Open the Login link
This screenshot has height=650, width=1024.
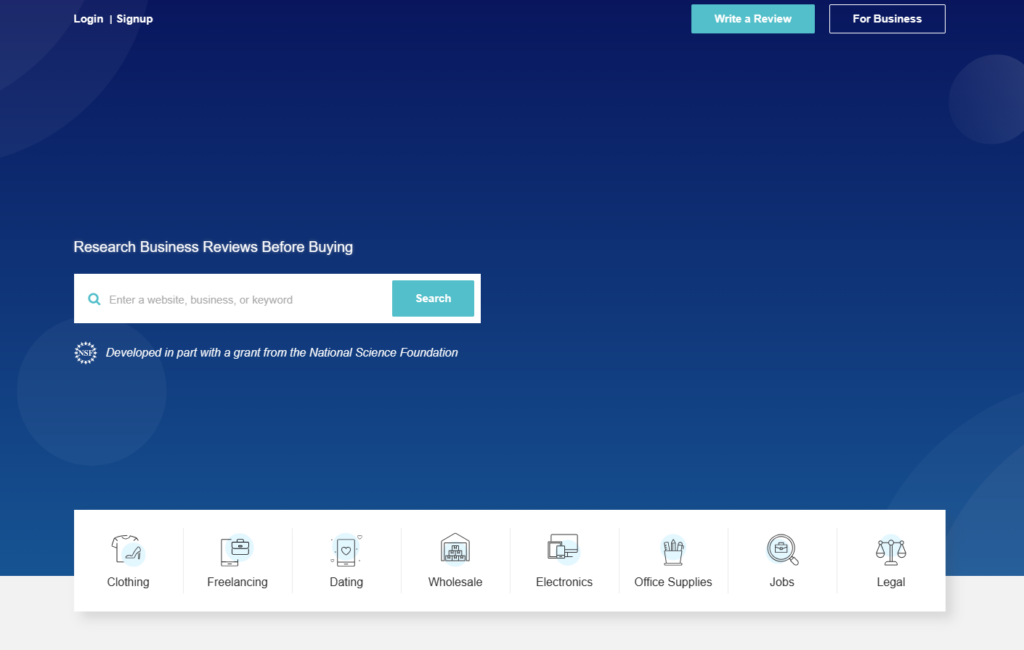tap(87, 18)
